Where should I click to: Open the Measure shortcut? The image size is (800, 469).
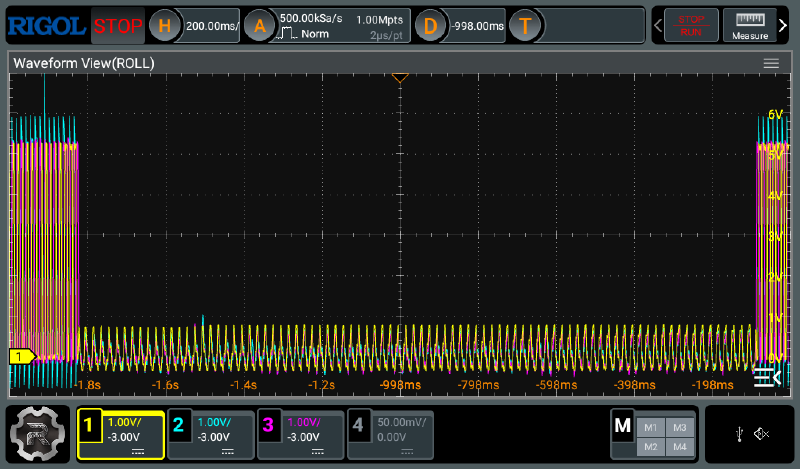(x=749, y=26)
